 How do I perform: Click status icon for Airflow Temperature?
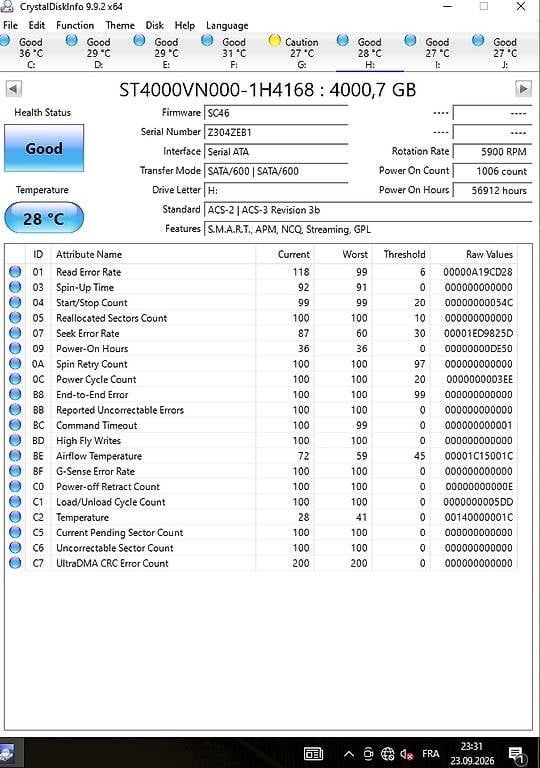(15, 456)
